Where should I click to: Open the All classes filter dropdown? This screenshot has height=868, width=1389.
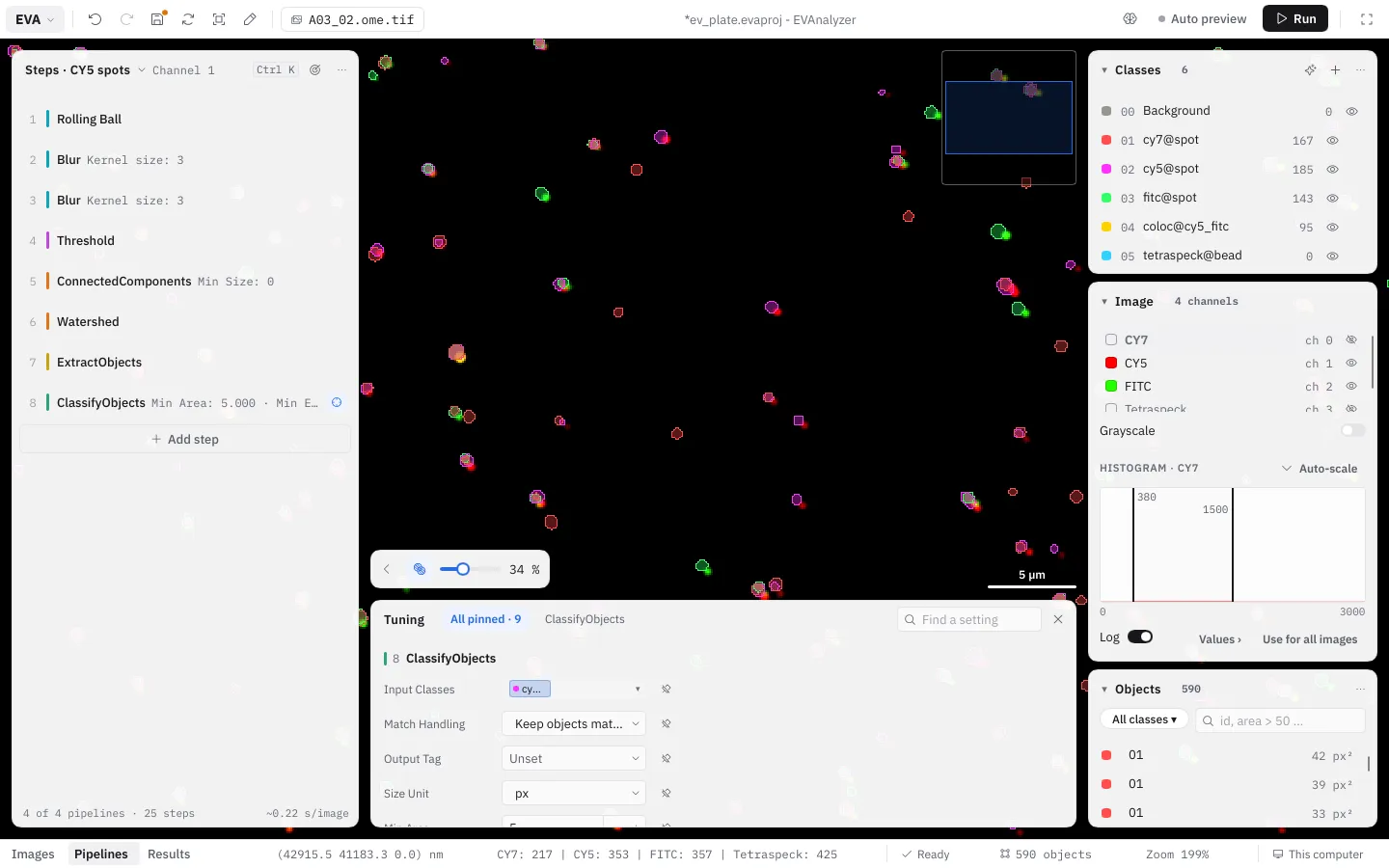(x=1145, y=719)
